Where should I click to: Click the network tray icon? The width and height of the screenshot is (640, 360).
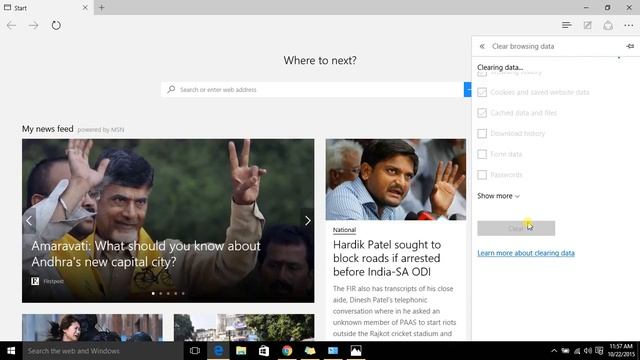(577, 351)
